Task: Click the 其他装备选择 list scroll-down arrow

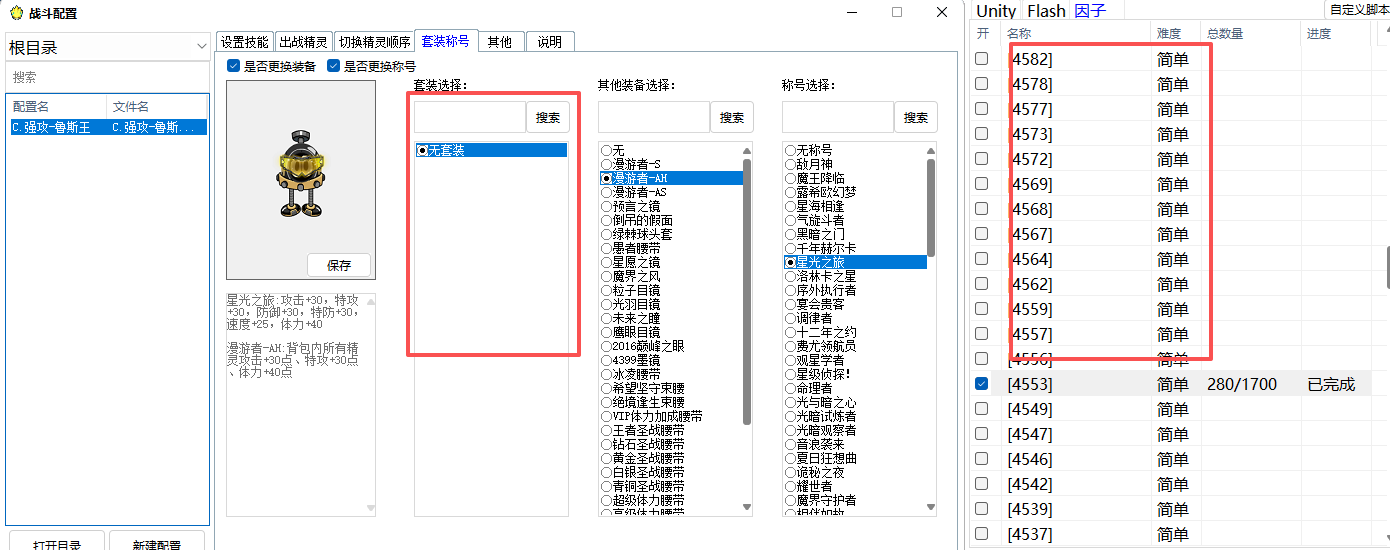Action: click(x=747, y=508)
